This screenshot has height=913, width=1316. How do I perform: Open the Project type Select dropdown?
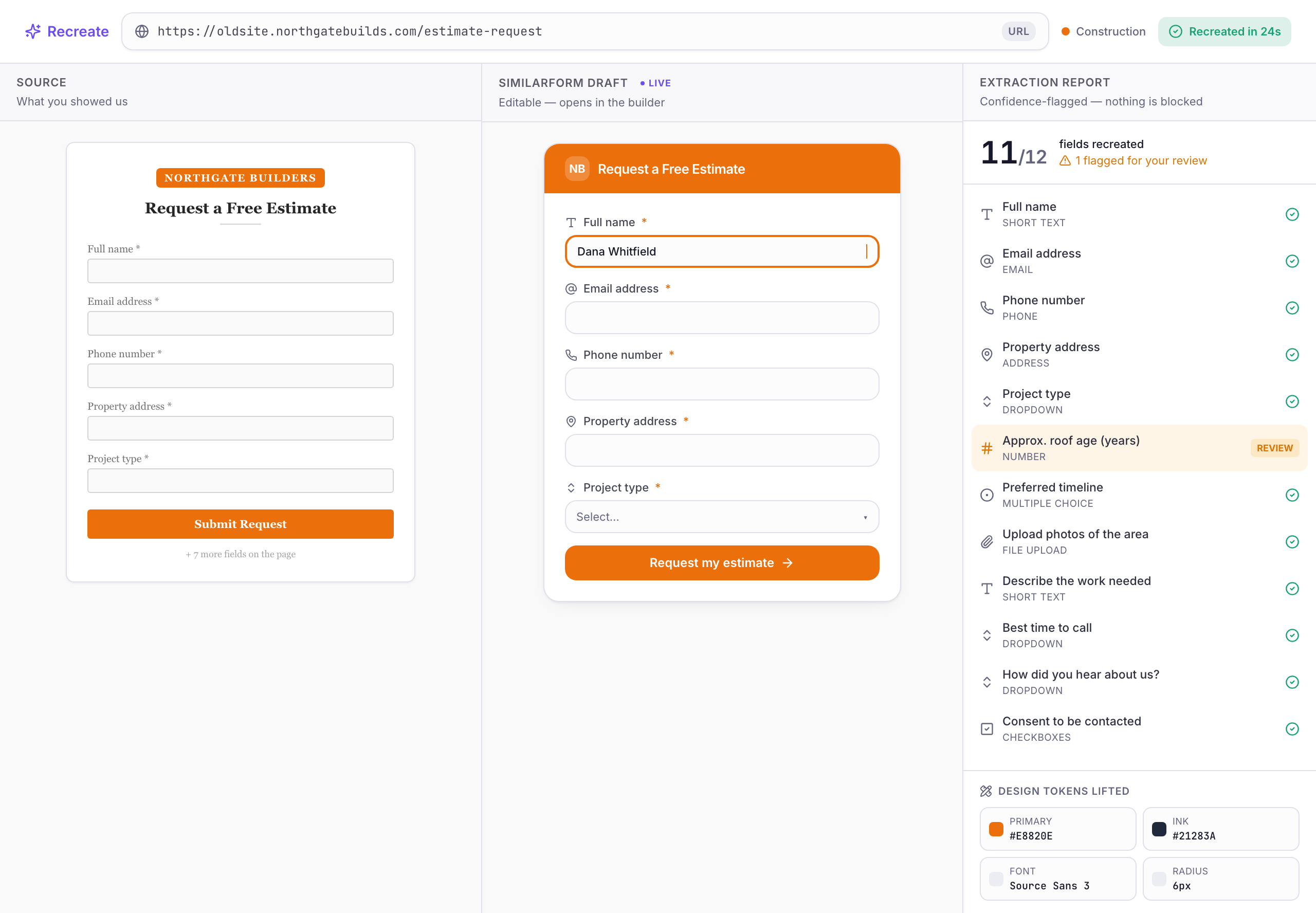722,517
